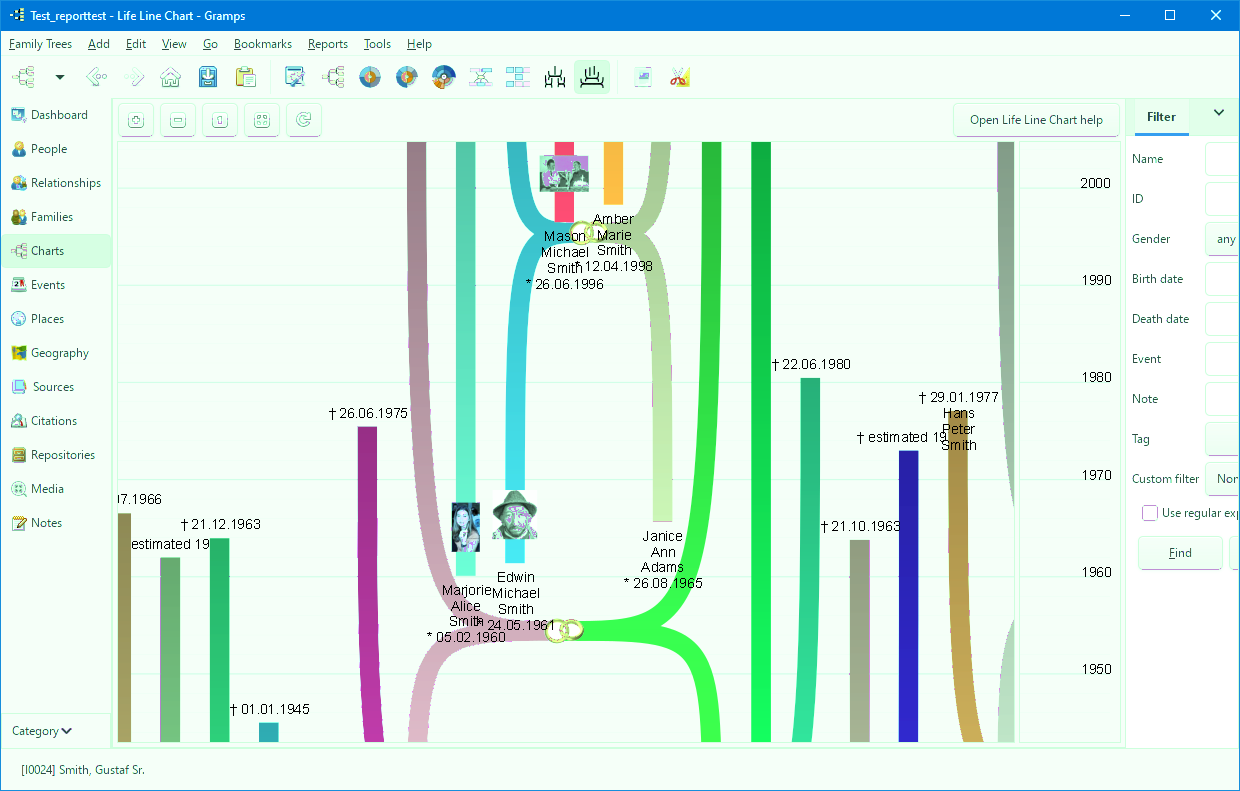This screenshot has width=1240, height=791.
Task: Click the Find button
Action: tap(1180, 553)
